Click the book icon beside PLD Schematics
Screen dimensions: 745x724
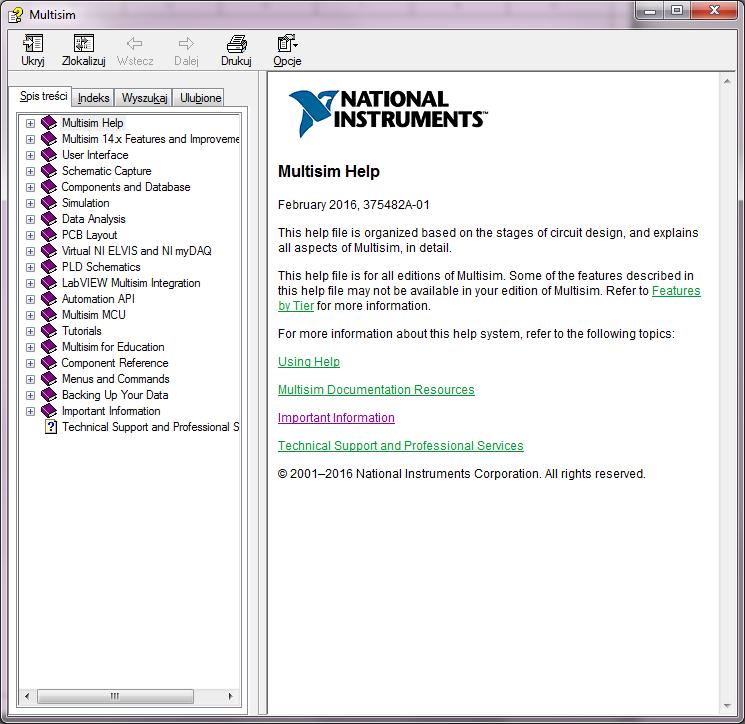[49, 267]
